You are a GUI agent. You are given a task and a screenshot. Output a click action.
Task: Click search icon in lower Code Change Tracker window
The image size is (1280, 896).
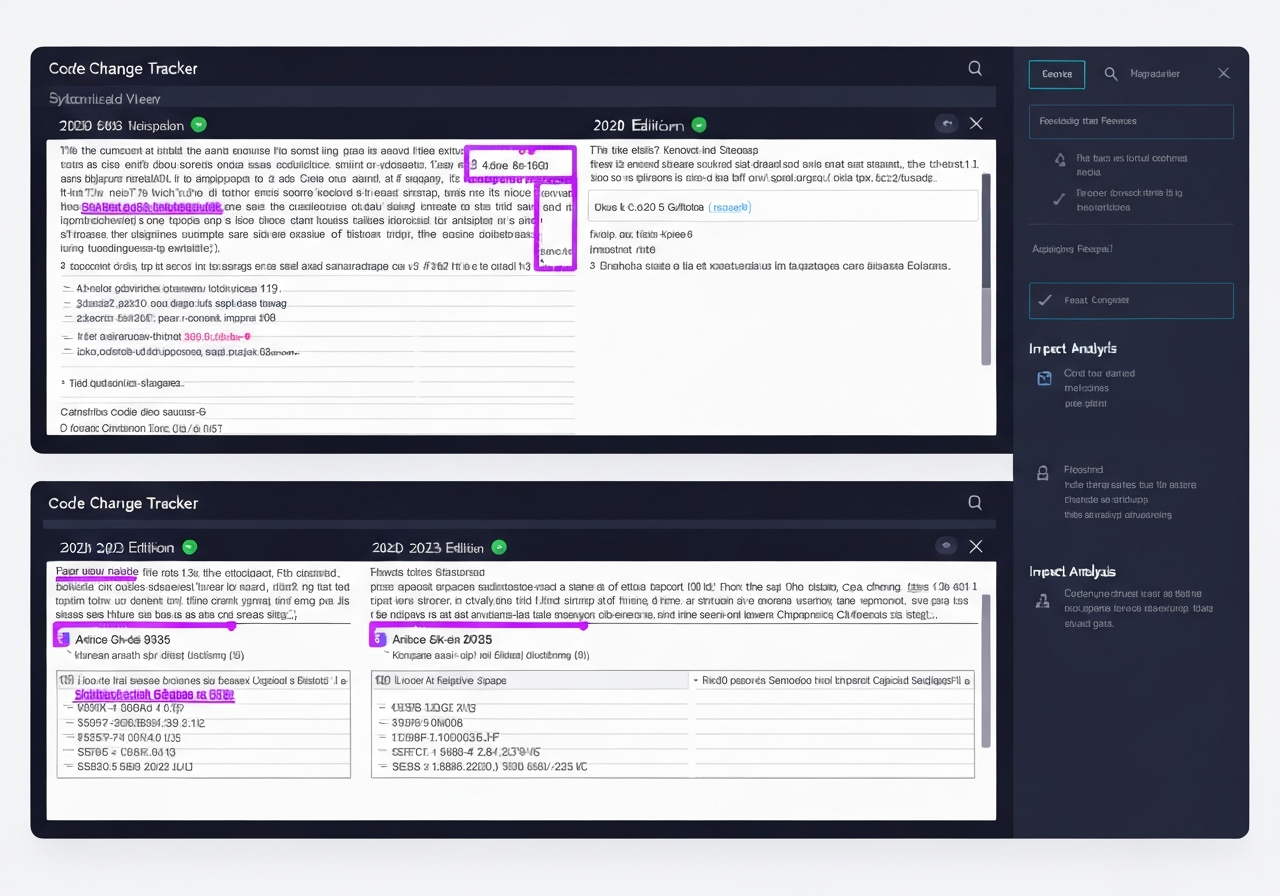(975, 503)
